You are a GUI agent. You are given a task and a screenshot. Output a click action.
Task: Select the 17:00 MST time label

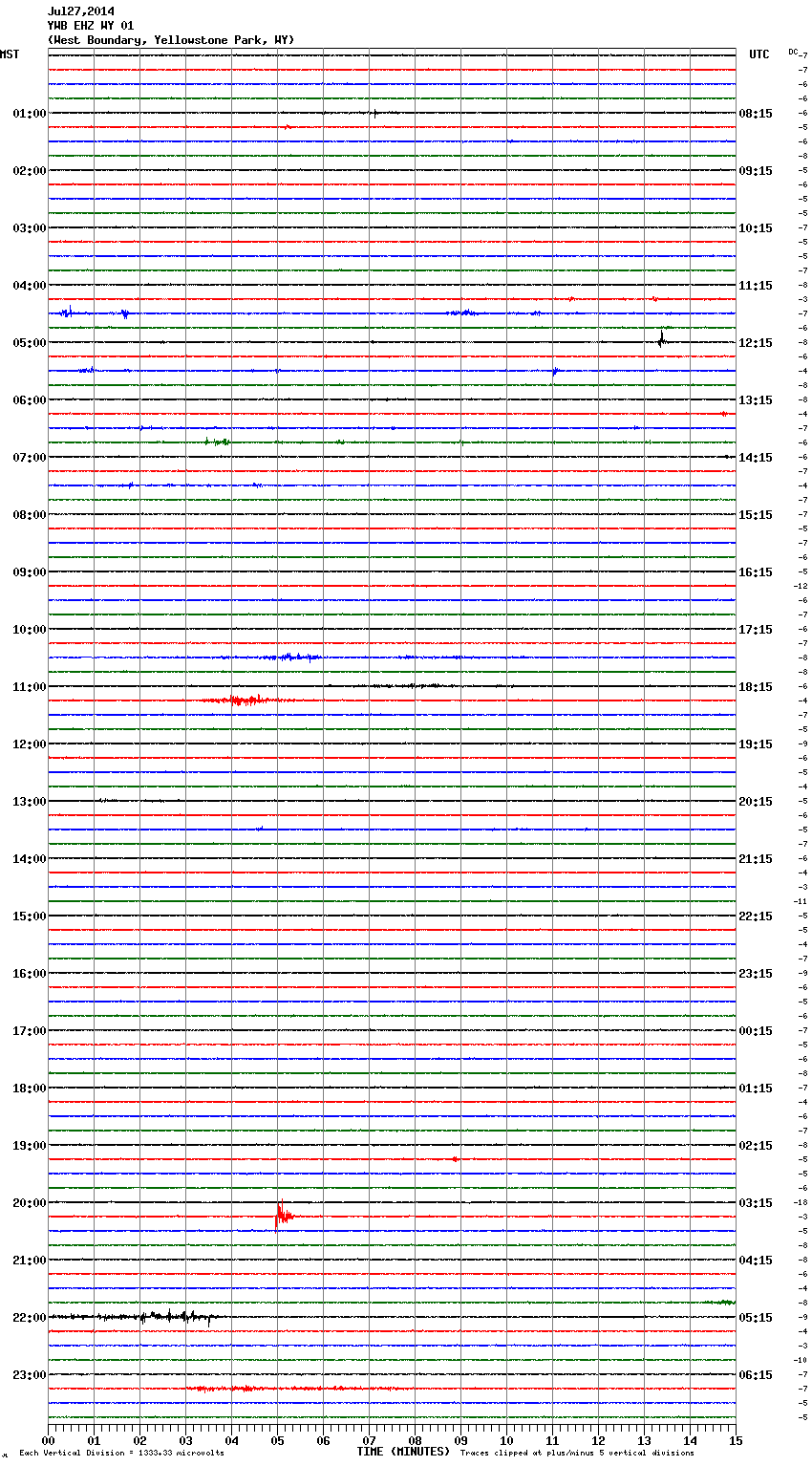pyautogui.click(x=30, y=1031)
